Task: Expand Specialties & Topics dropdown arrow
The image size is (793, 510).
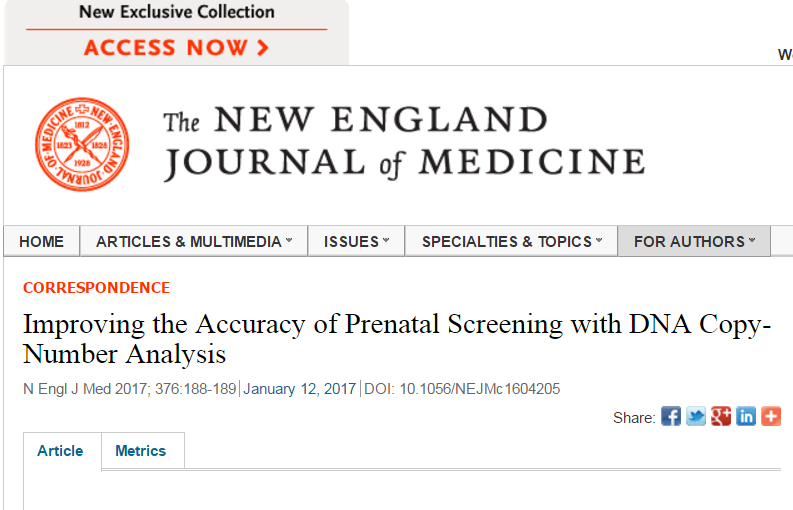Action: pyautogui.click(x=599, y=240)
